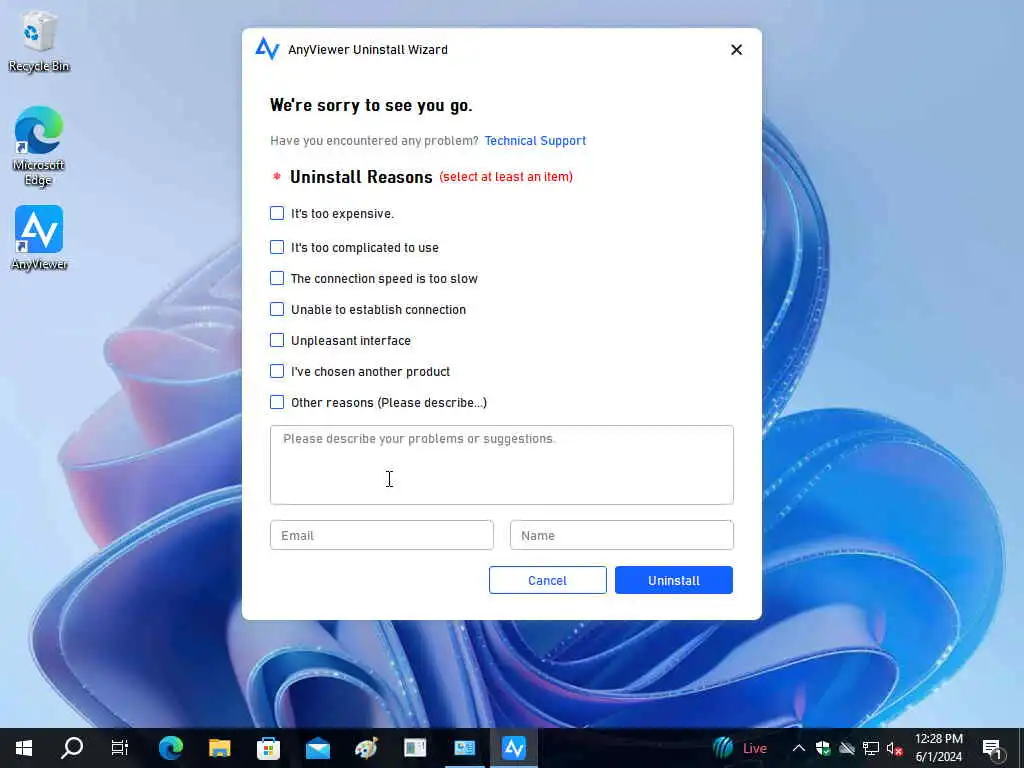This screenshot has height=768, width=1024.
Task: Check "It's too complicated to use"
Action: pyautogui.click(x=277, y=247)
